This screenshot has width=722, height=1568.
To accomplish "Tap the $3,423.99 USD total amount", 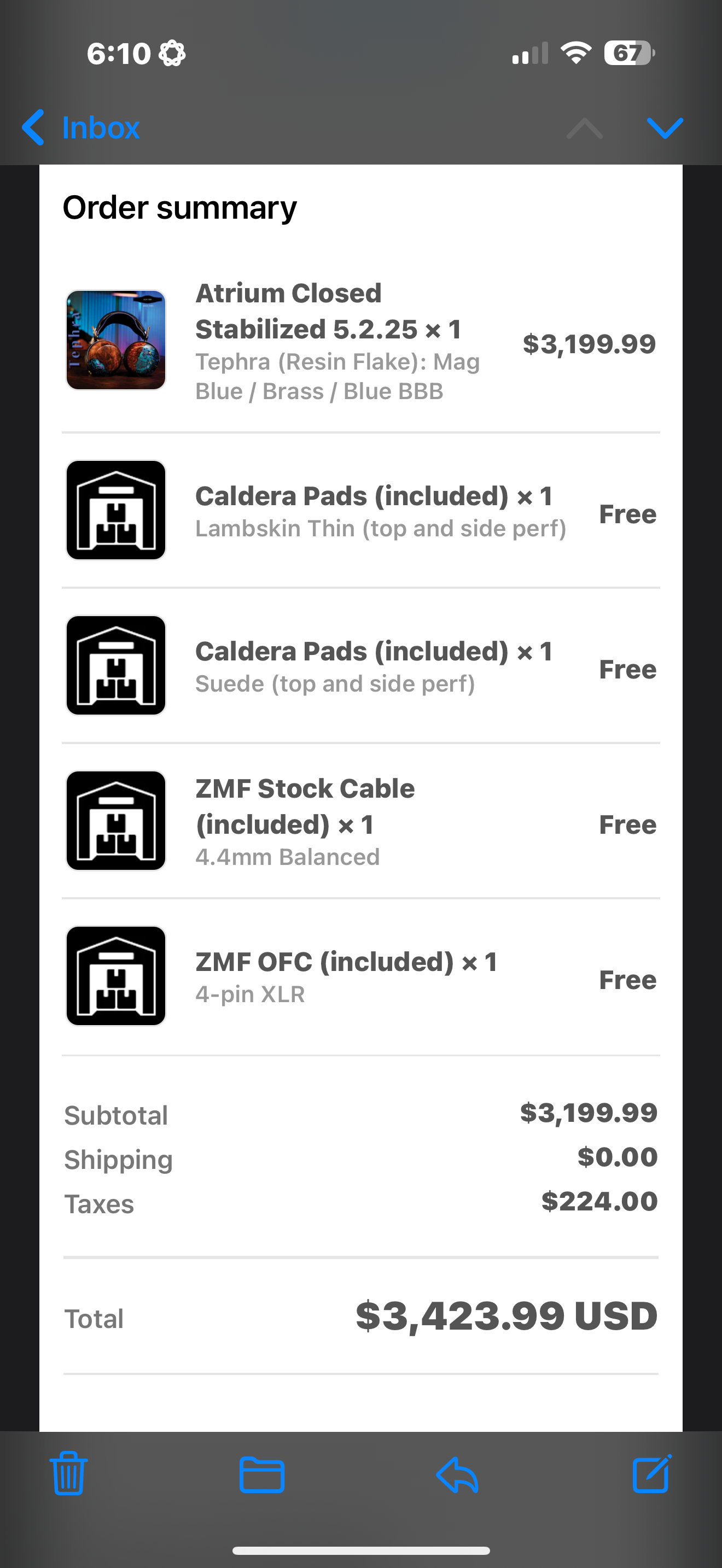I will [x=506, y=1316].
